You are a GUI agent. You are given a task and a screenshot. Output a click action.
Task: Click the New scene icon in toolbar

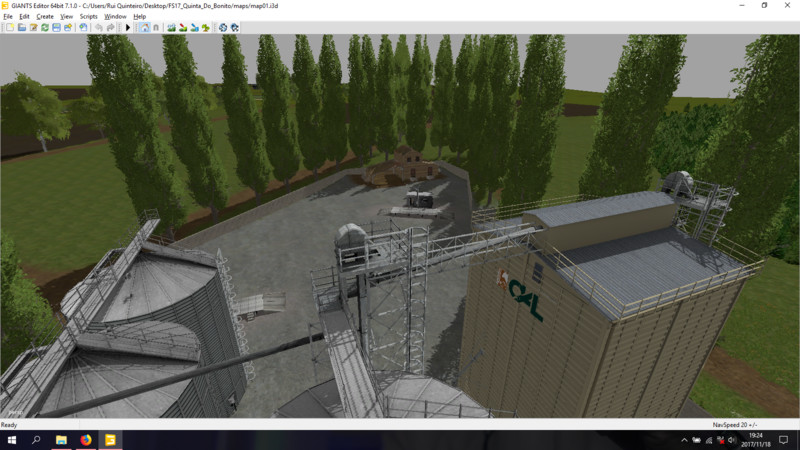(10, 28)
